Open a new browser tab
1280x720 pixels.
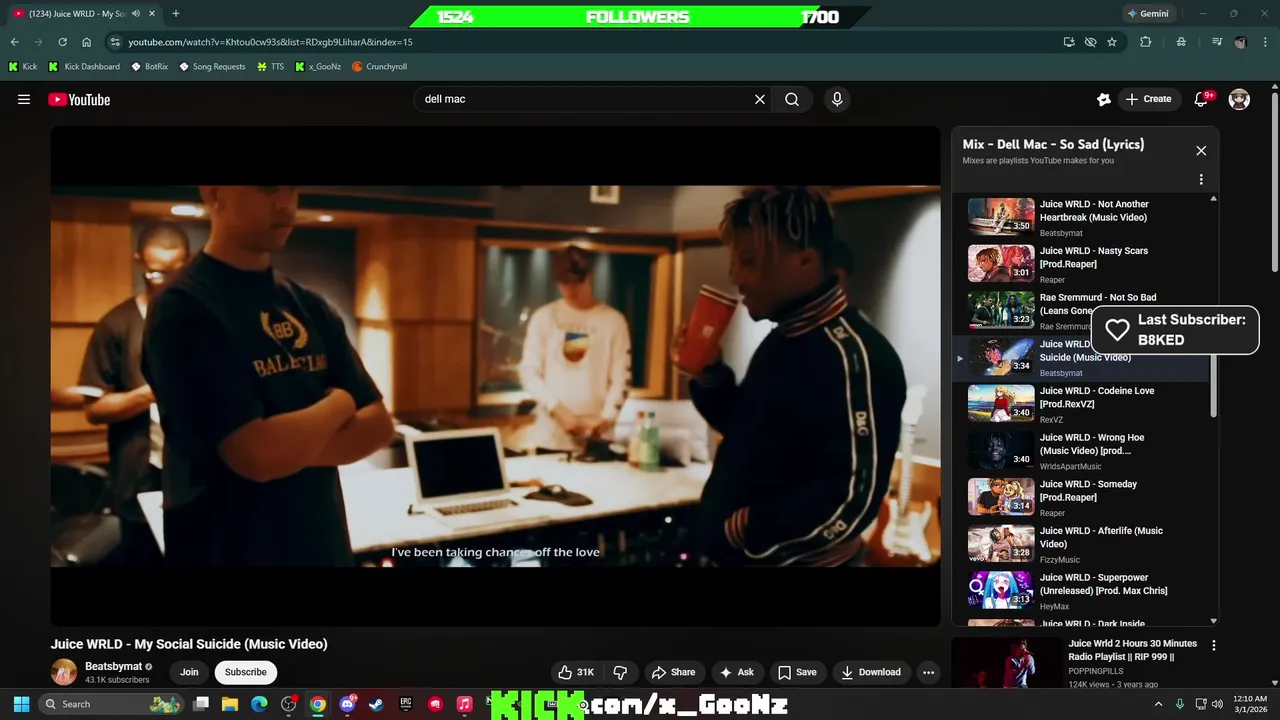[176, 14]
